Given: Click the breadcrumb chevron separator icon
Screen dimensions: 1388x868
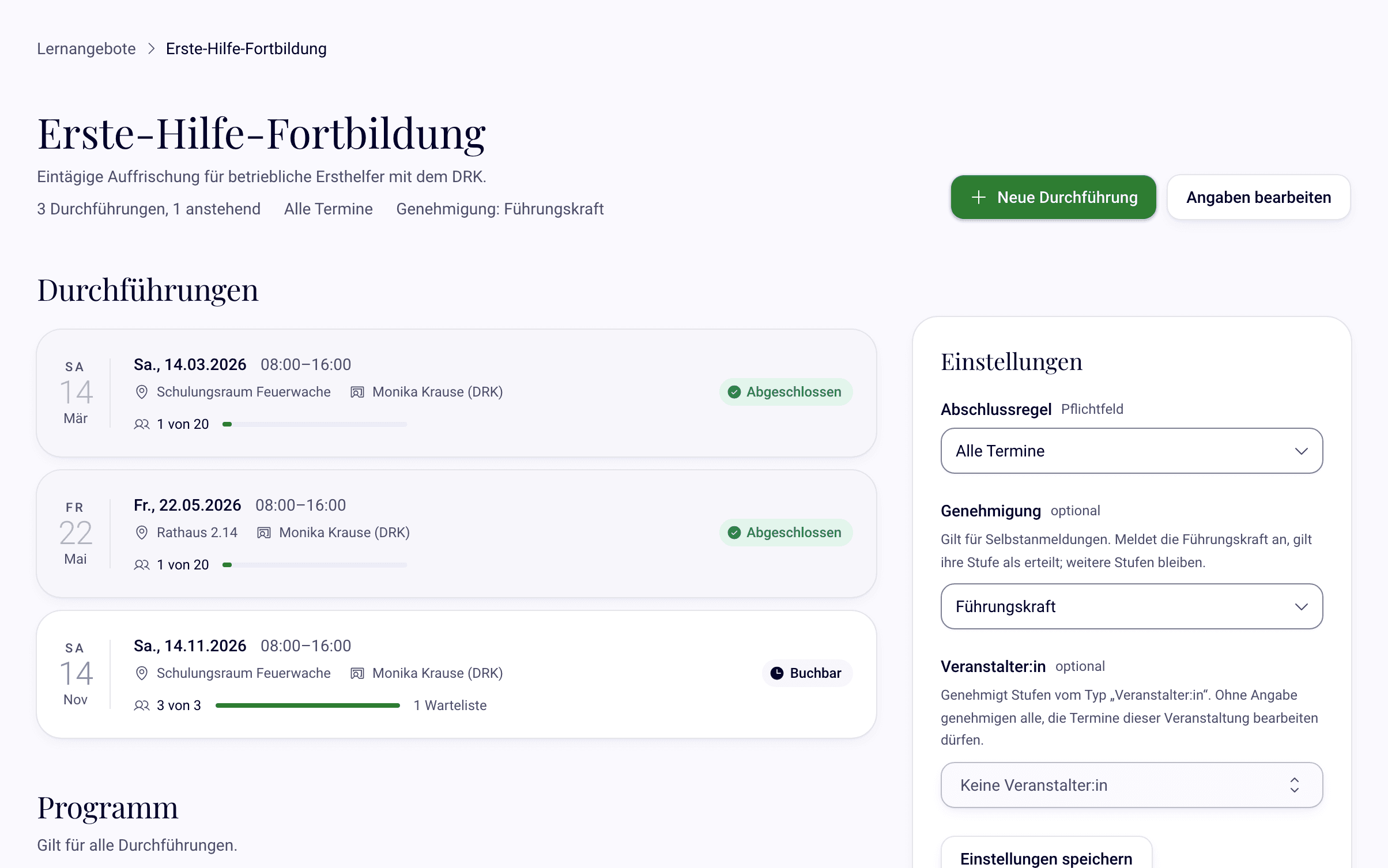Looking at the screenshot, I should pyautogui.click(x=151, y=48).
